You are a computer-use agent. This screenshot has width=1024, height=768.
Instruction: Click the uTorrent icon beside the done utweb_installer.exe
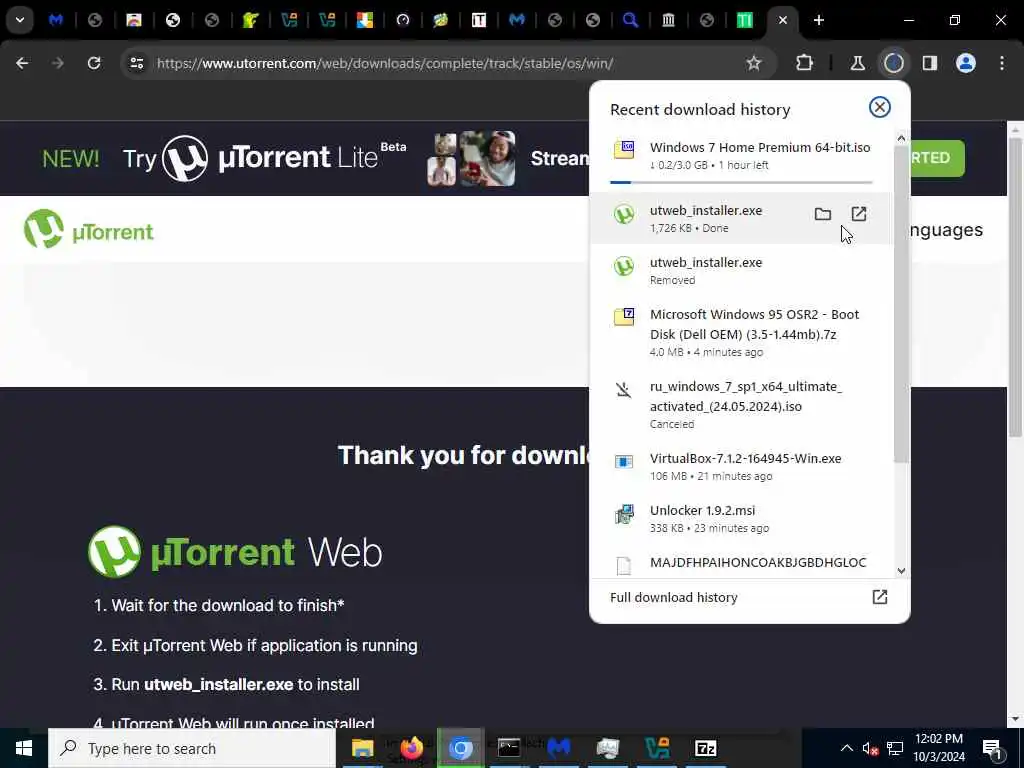(624, 214)
